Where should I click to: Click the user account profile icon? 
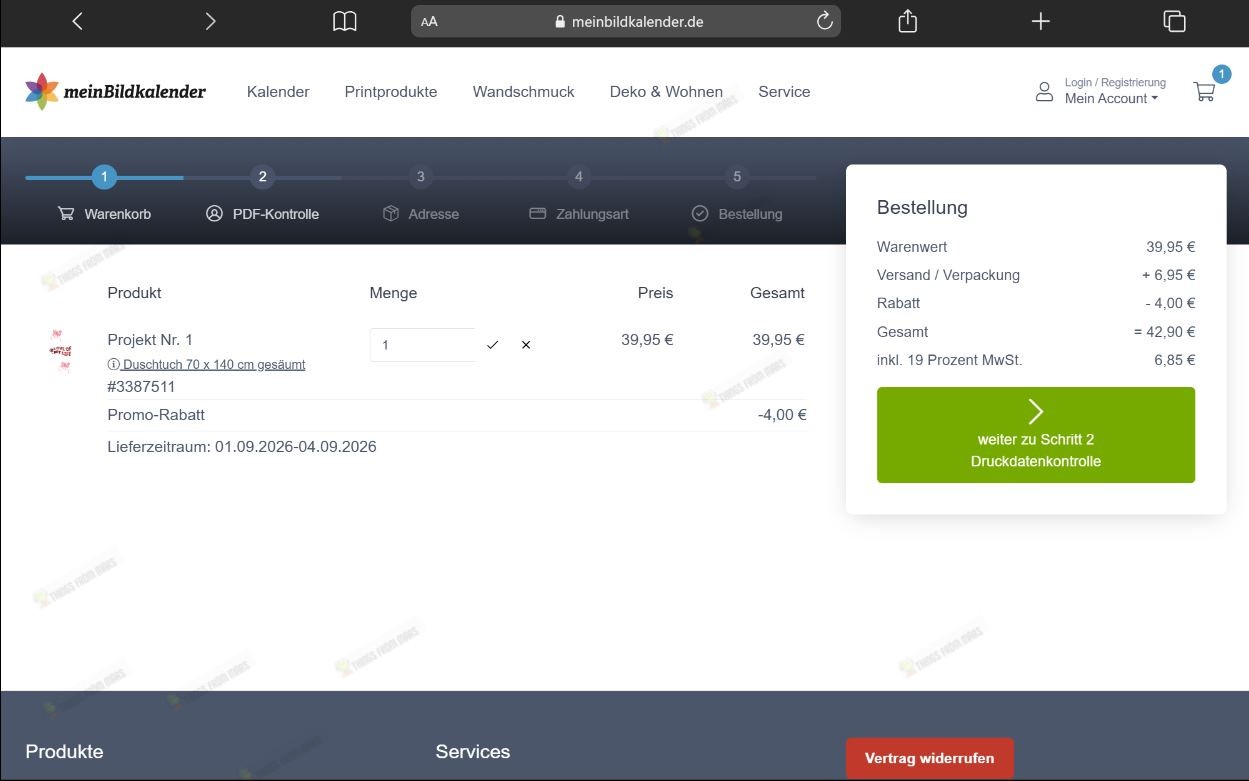pos(1044,92)
